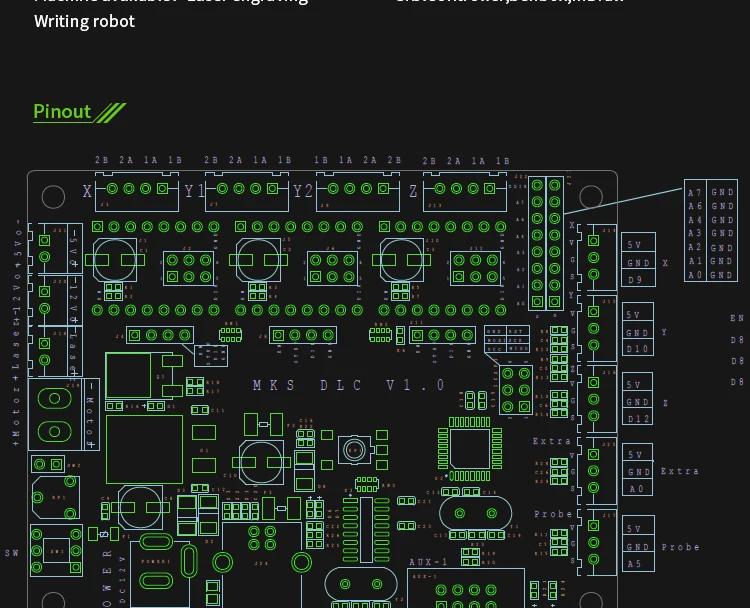Select "A6" in the analog pin table
This screenshot has width=750, height=608.
pos(695,206)
